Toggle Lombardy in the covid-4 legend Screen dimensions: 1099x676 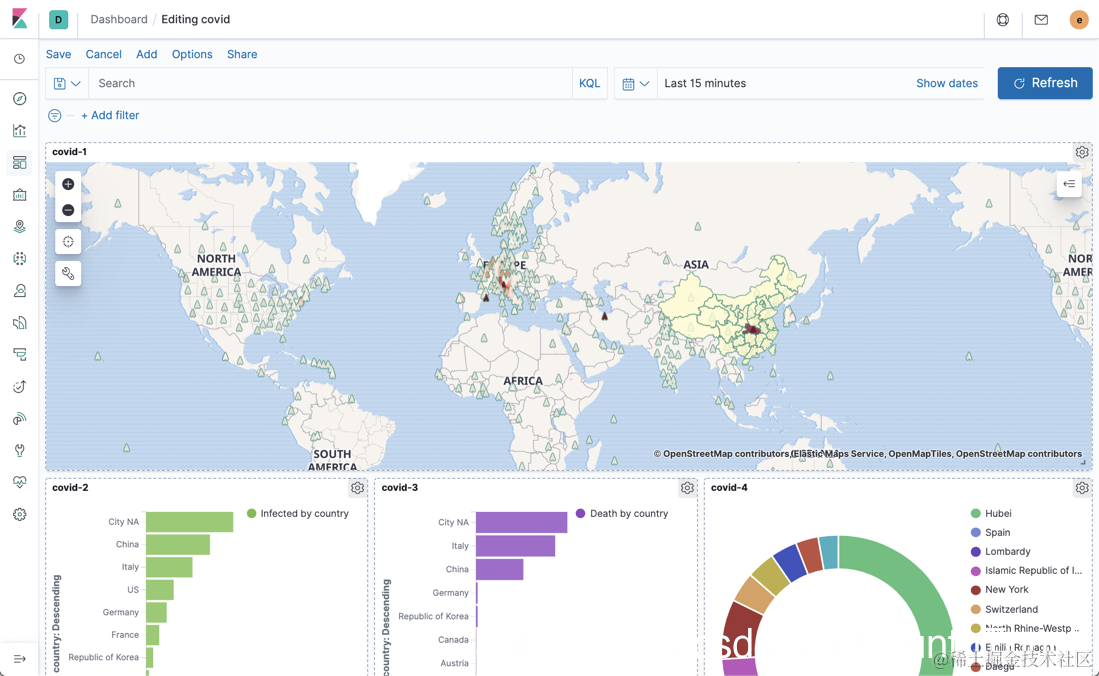coord(1000,551)
